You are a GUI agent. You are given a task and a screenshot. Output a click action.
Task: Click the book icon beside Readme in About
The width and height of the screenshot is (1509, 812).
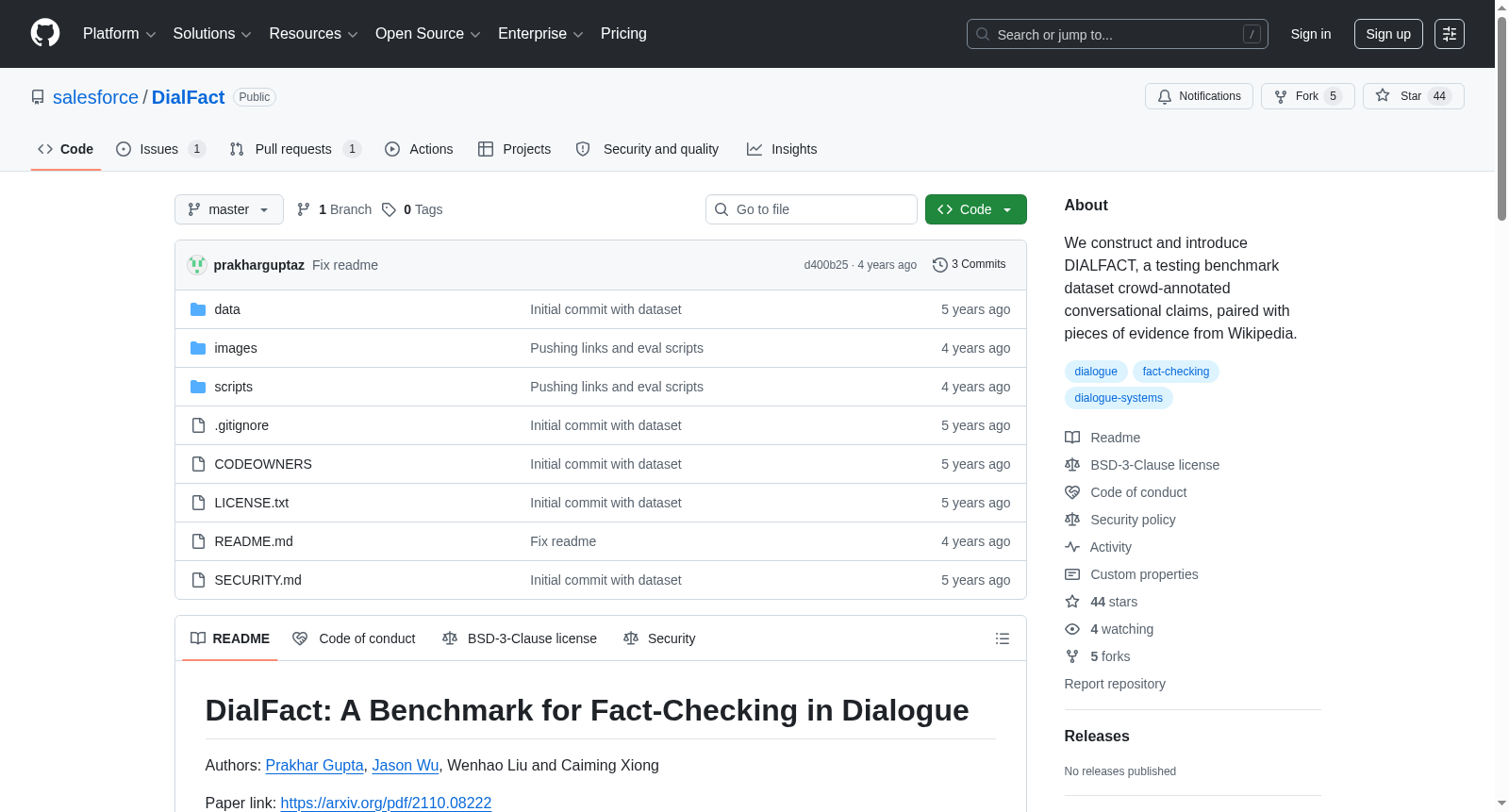pos(1072,438)
